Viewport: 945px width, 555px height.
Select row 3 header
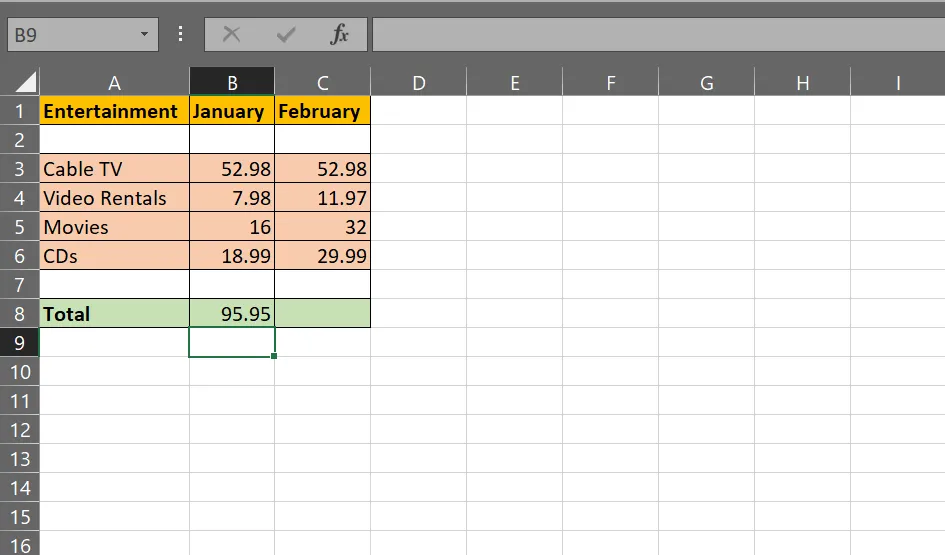click(x=19, y=169)
